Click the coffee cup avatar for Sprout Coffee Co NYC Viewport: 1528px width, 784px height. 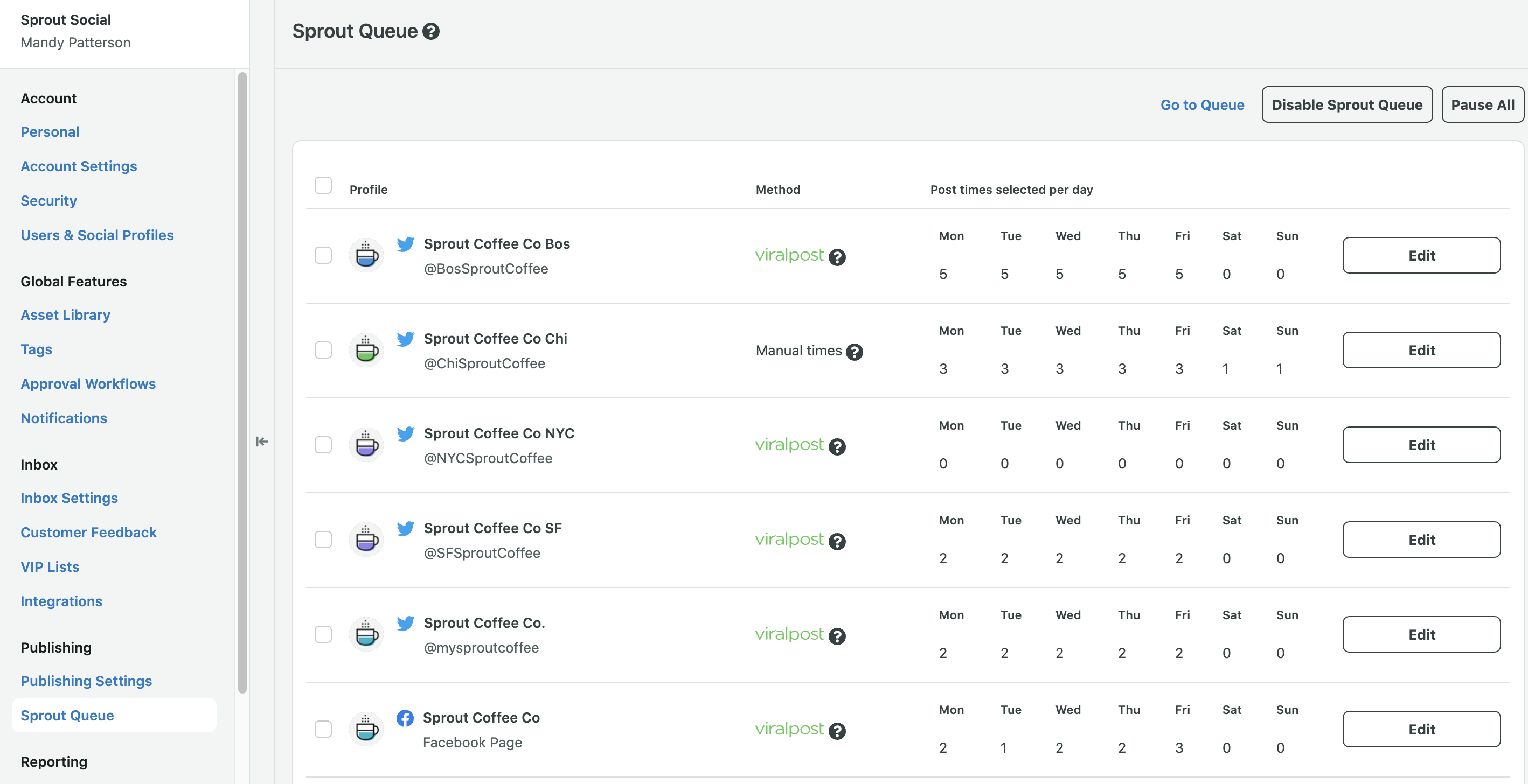tap(366, 445)
